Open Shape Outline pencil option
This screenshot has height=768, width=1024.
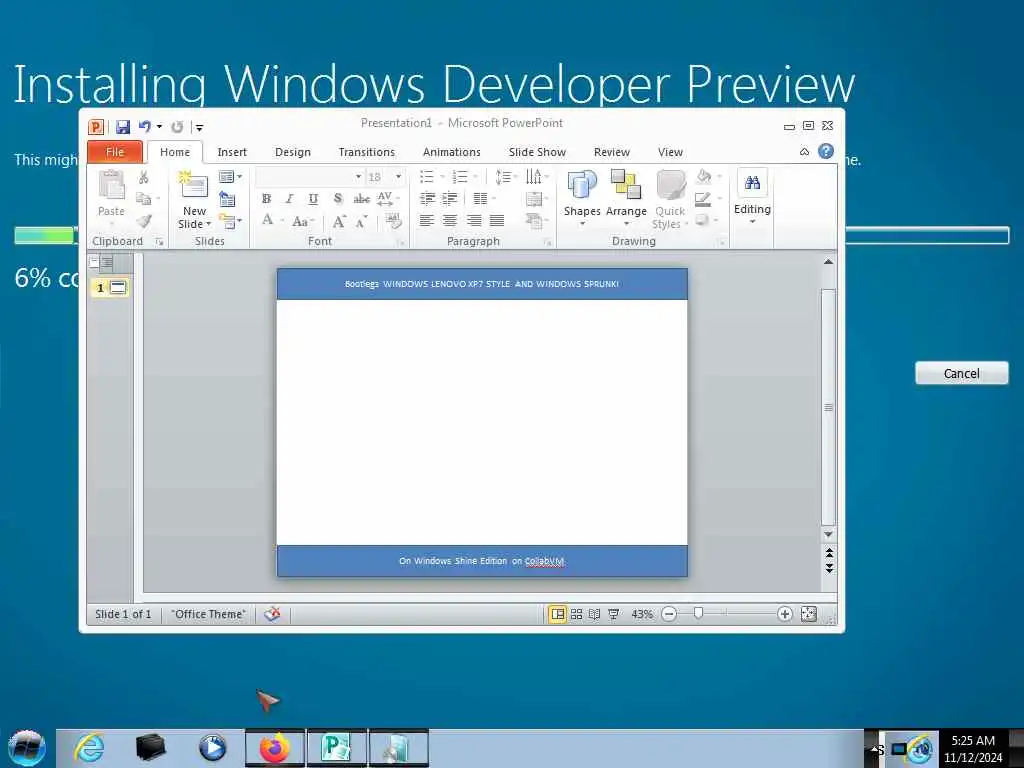pyautogui.click(x=703, y=199)
